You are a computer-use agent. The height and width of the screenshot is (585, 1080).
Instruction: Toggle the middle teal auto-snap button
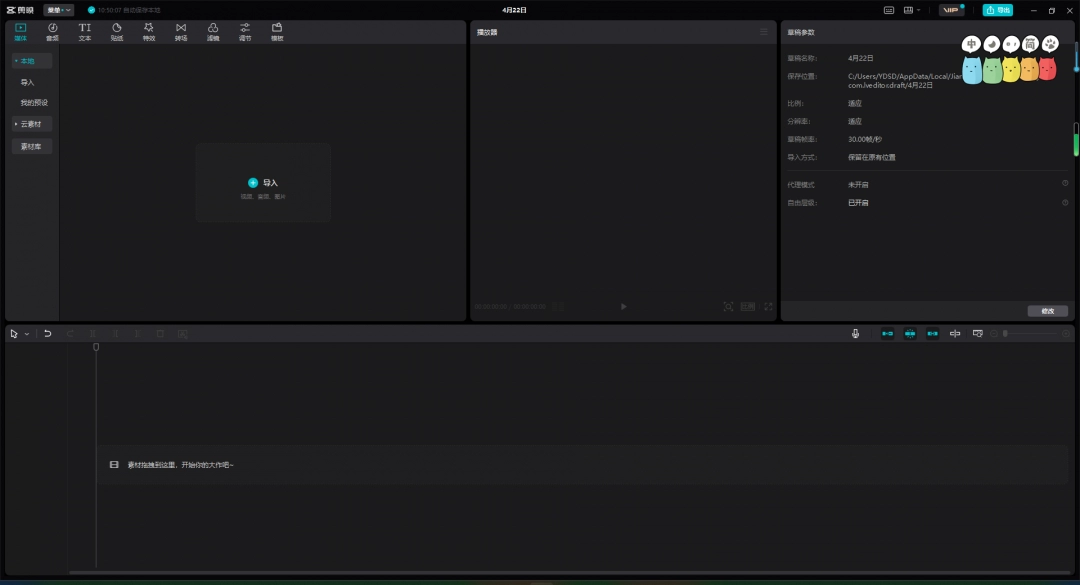[x=910, y=334]
